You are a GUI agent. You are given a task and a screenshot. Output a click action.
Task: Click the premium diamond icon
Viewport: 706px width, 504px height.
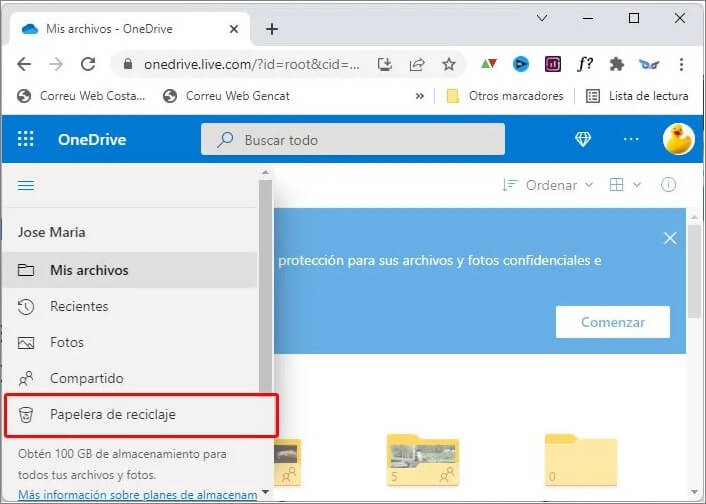point(583,139)
